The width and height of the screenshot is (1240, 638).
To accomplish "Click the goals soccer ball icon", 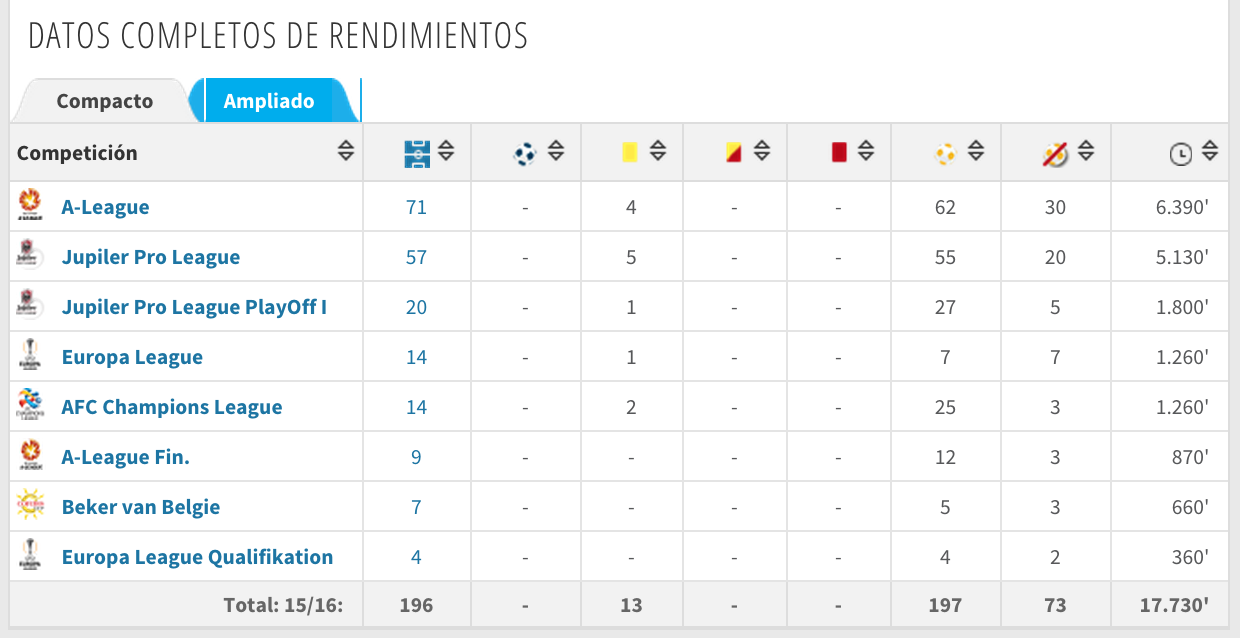I will pos(525,153).
